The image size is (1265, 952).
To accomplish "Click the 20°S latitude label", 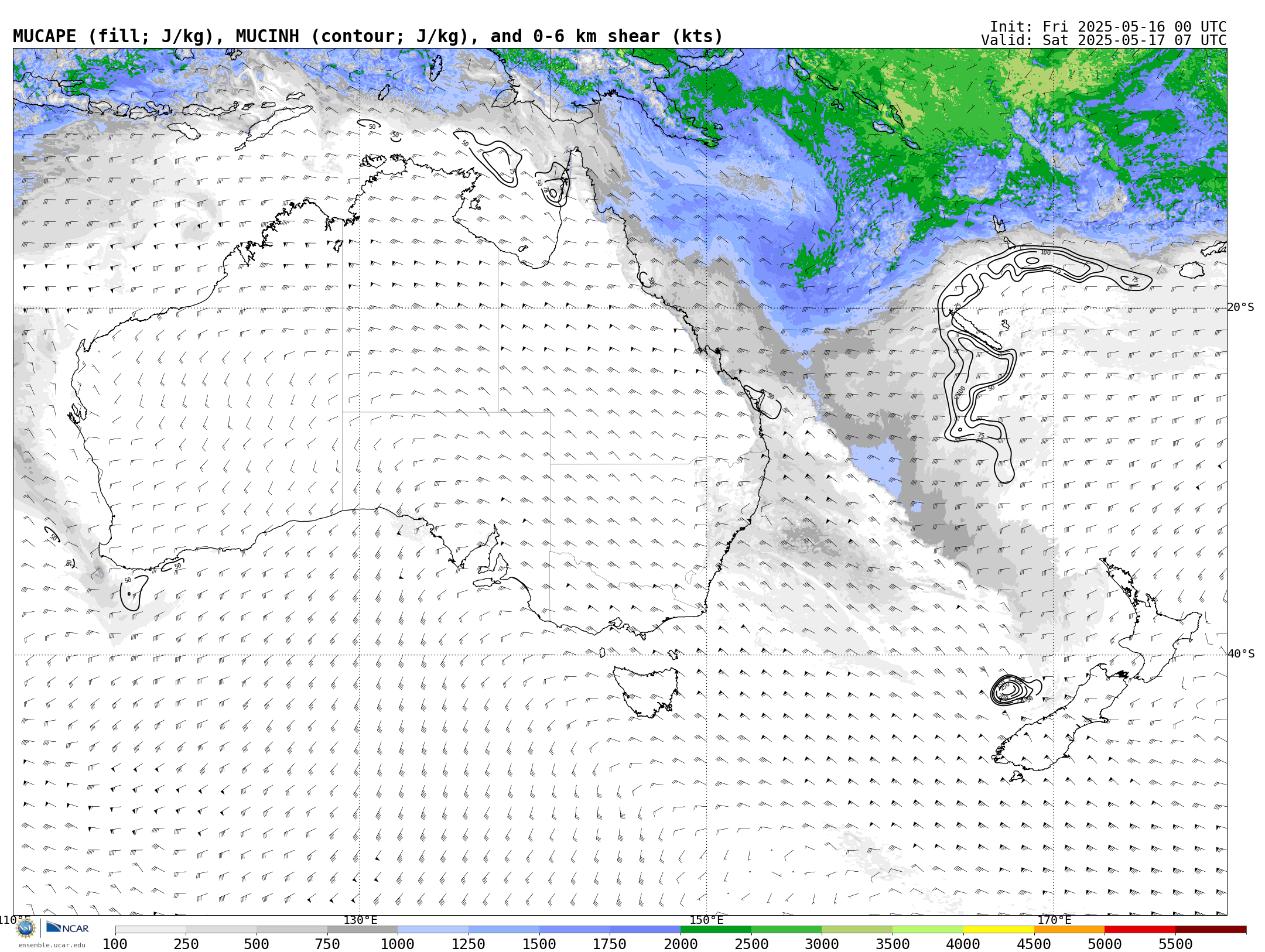I will pyautogui.click(x=1240, y=307).
